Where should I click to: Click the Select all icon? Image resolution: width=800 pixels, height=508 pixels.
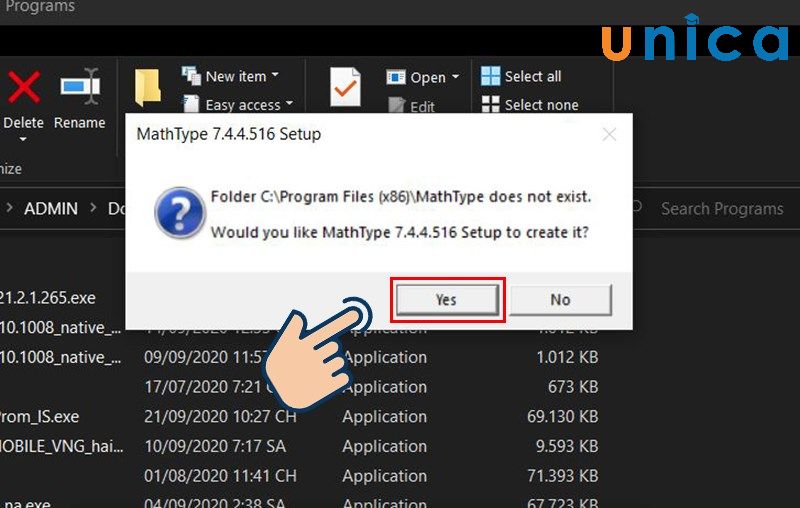(x=490, y=76)
